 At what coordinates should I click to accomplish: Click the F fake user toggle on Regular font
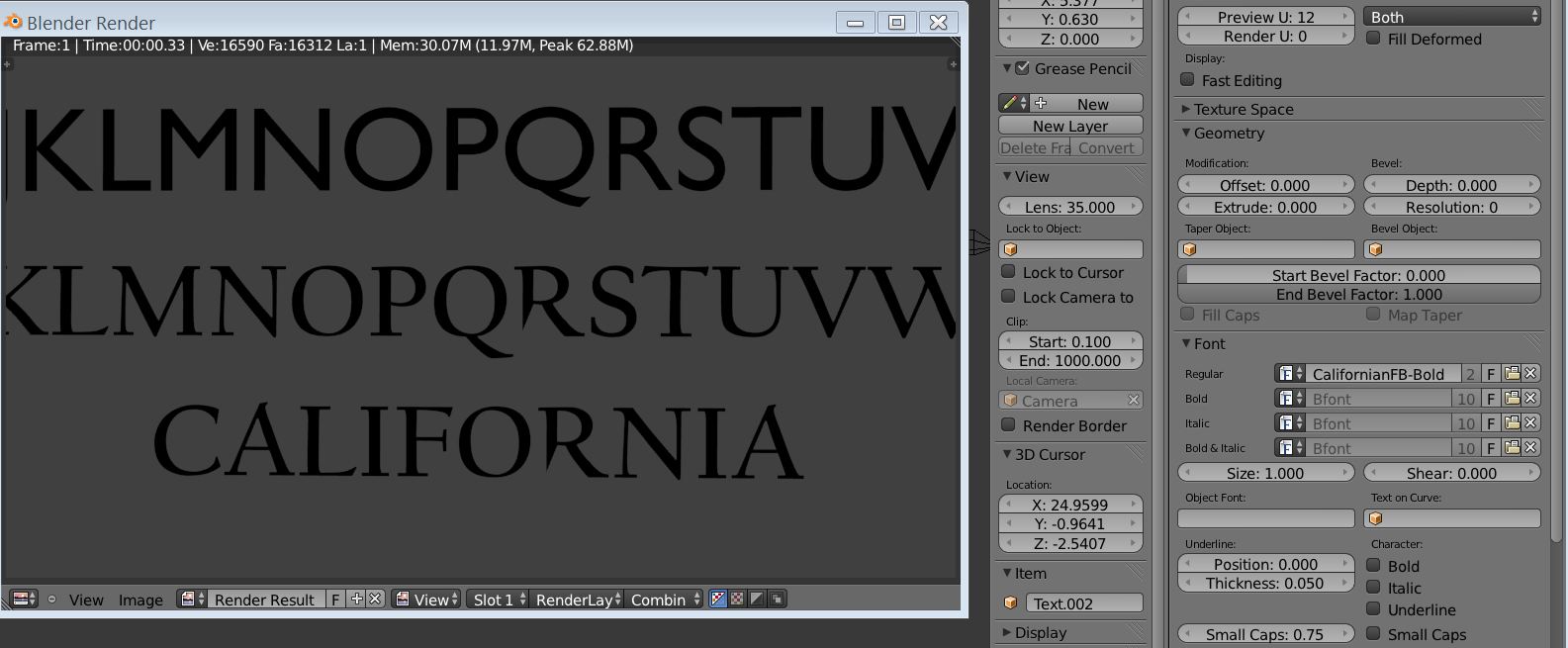point(1491,373)
